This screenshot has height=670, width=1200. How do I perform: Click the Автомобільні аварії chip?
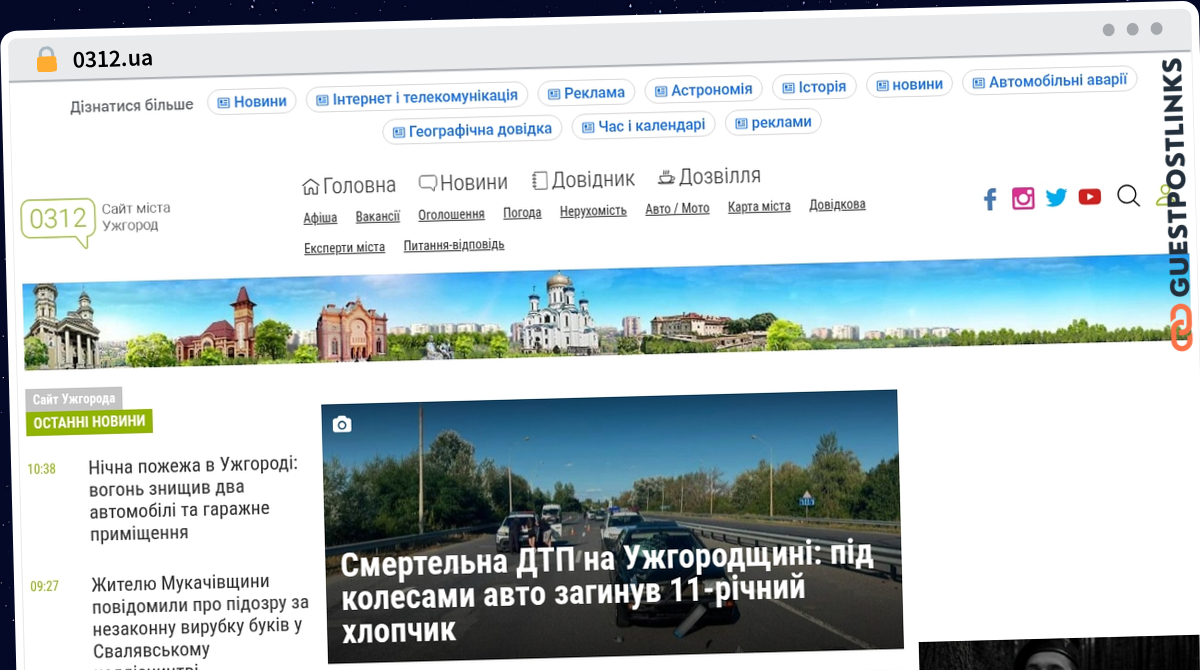pos(1050,81)
